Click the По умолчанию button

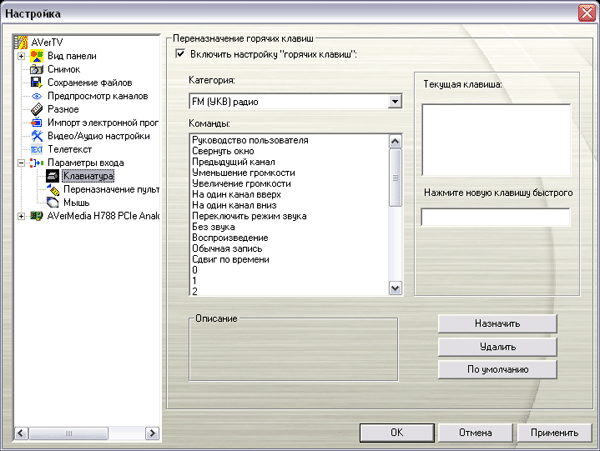pos(497,370)
